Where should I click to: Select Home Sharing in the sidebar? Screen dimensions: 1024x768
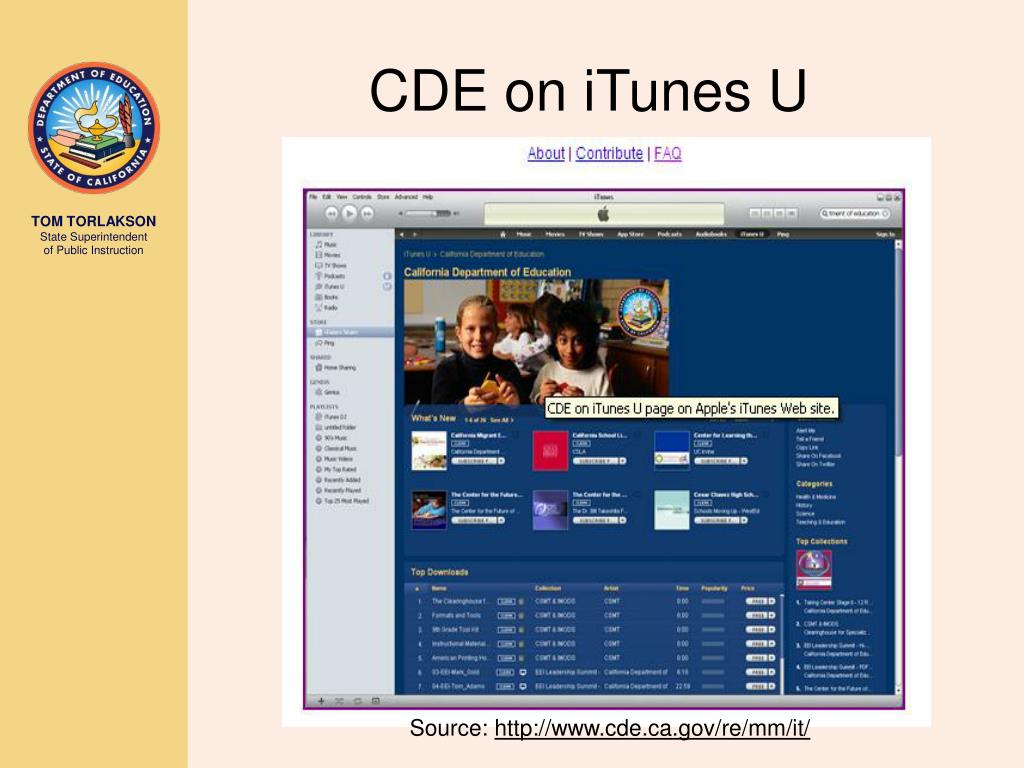click(x=336, y=367)
